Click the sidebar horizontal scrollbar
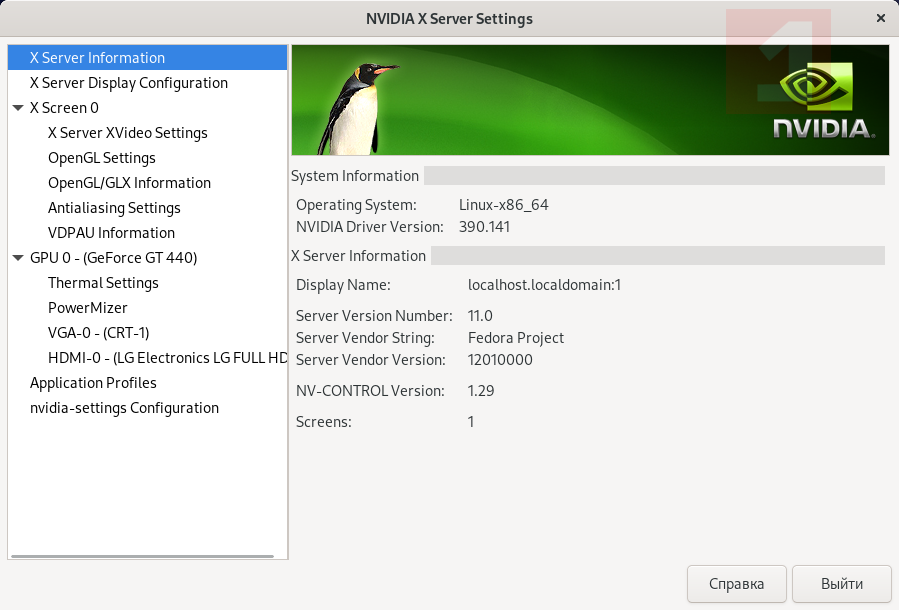The height and width of the screenshot is (610, 899). tap(142, 556)
